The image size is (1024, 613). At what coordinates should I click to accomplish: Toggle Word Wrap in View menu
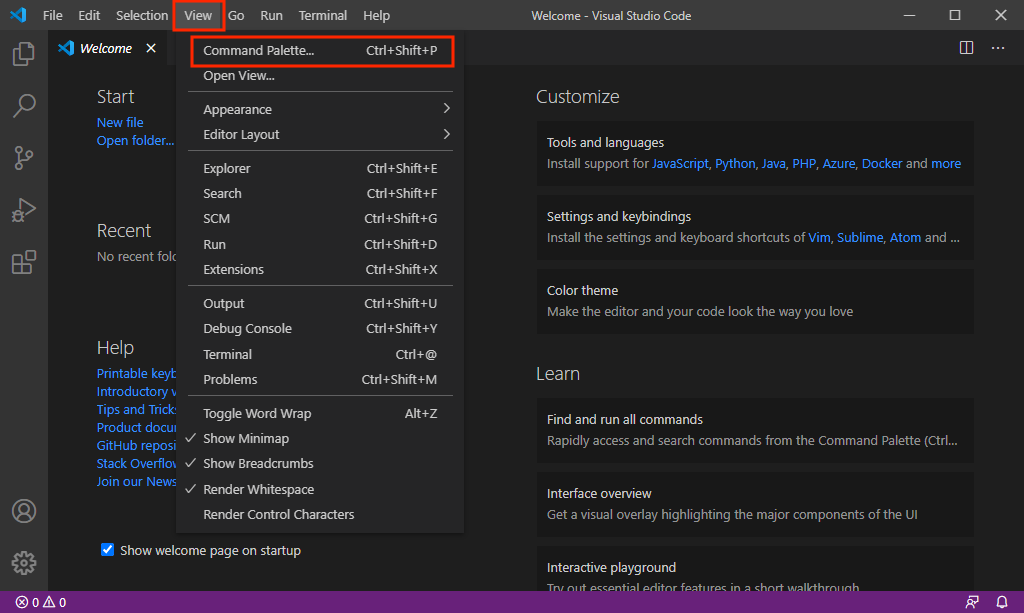[x=320, y=413]
